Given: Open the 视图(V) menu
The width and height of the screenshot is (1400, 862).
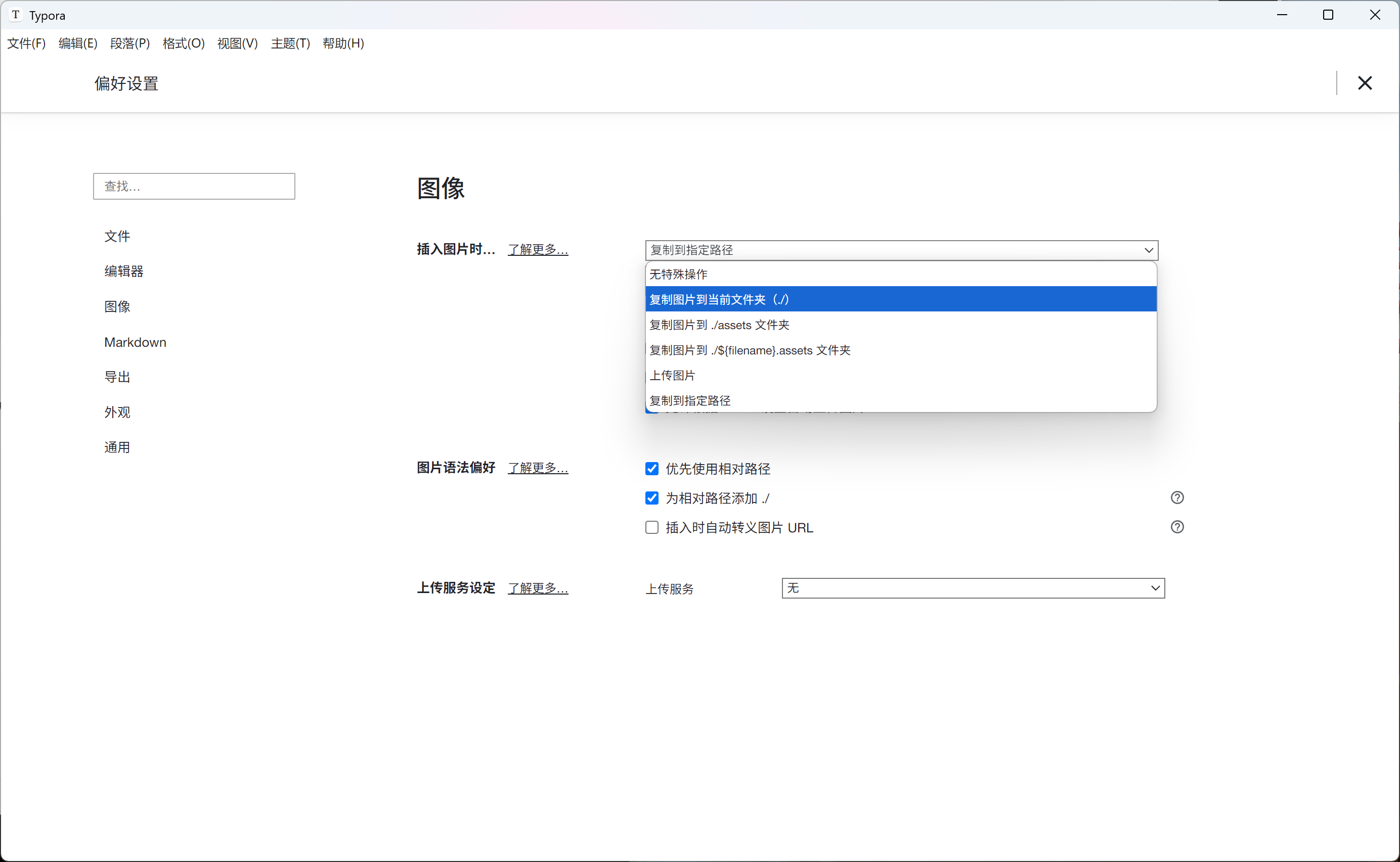Looking at the screenshot, I should 238,43.
